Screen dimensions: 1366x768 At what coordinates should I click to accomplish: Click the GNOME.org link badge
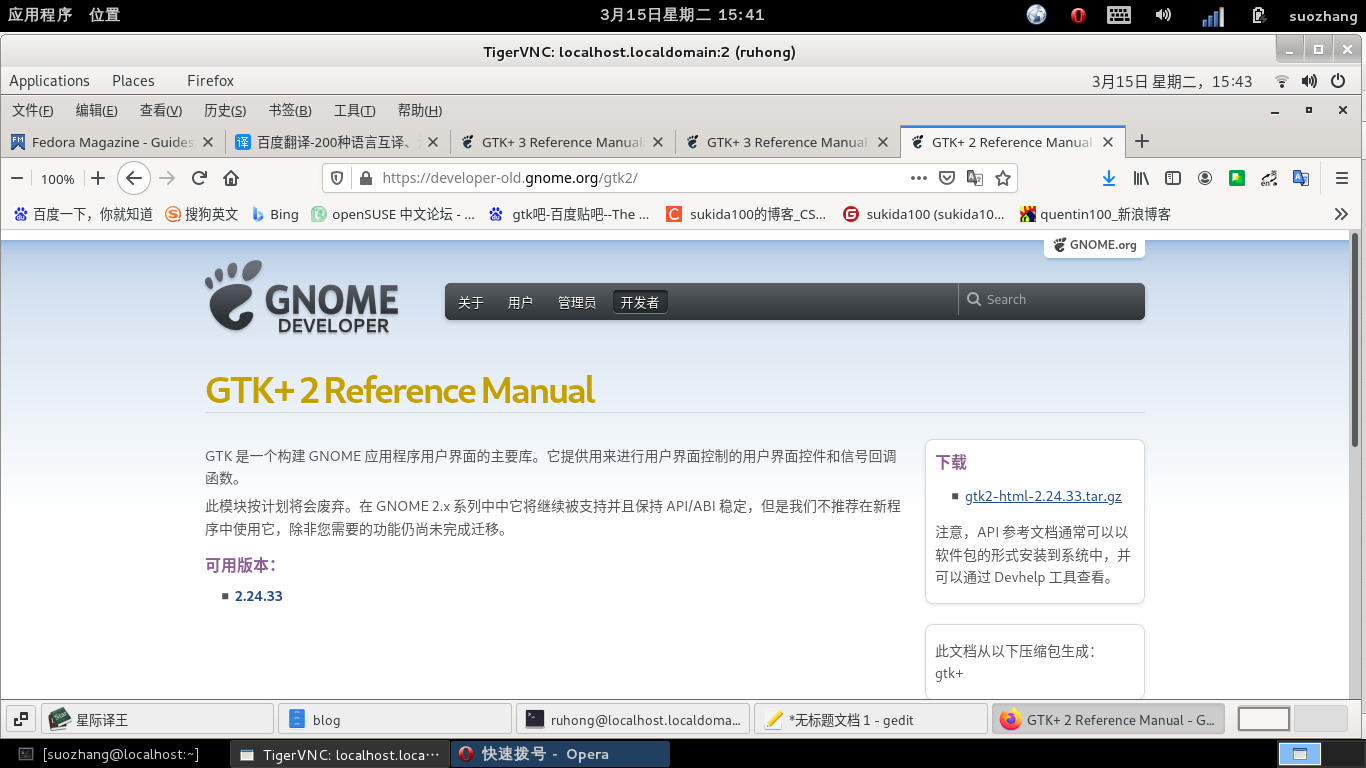coord(1094,245)
